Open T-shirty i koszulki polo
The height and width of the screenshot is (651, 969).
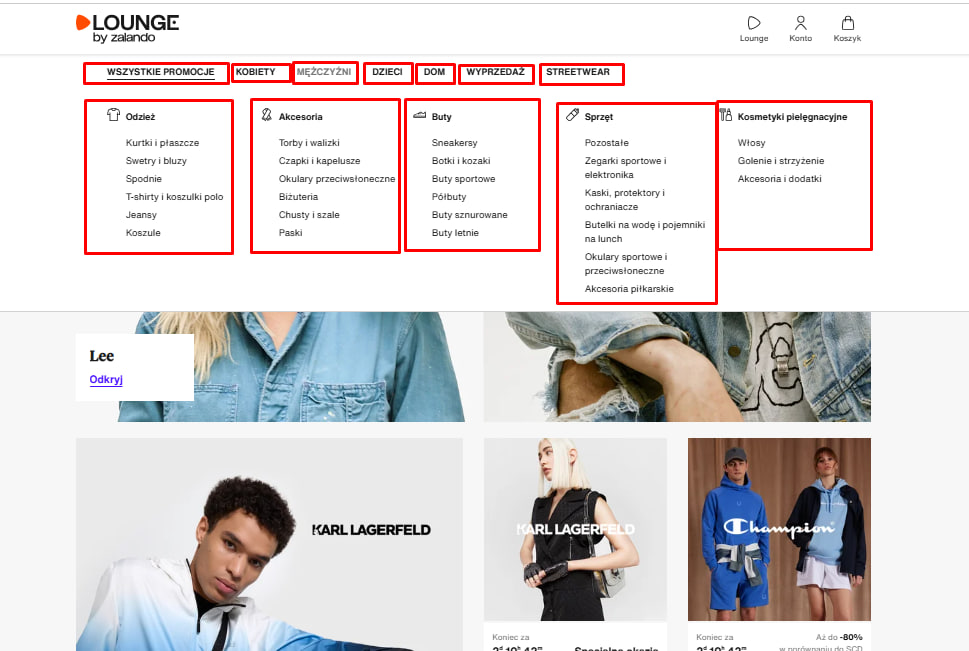[175, 197]
